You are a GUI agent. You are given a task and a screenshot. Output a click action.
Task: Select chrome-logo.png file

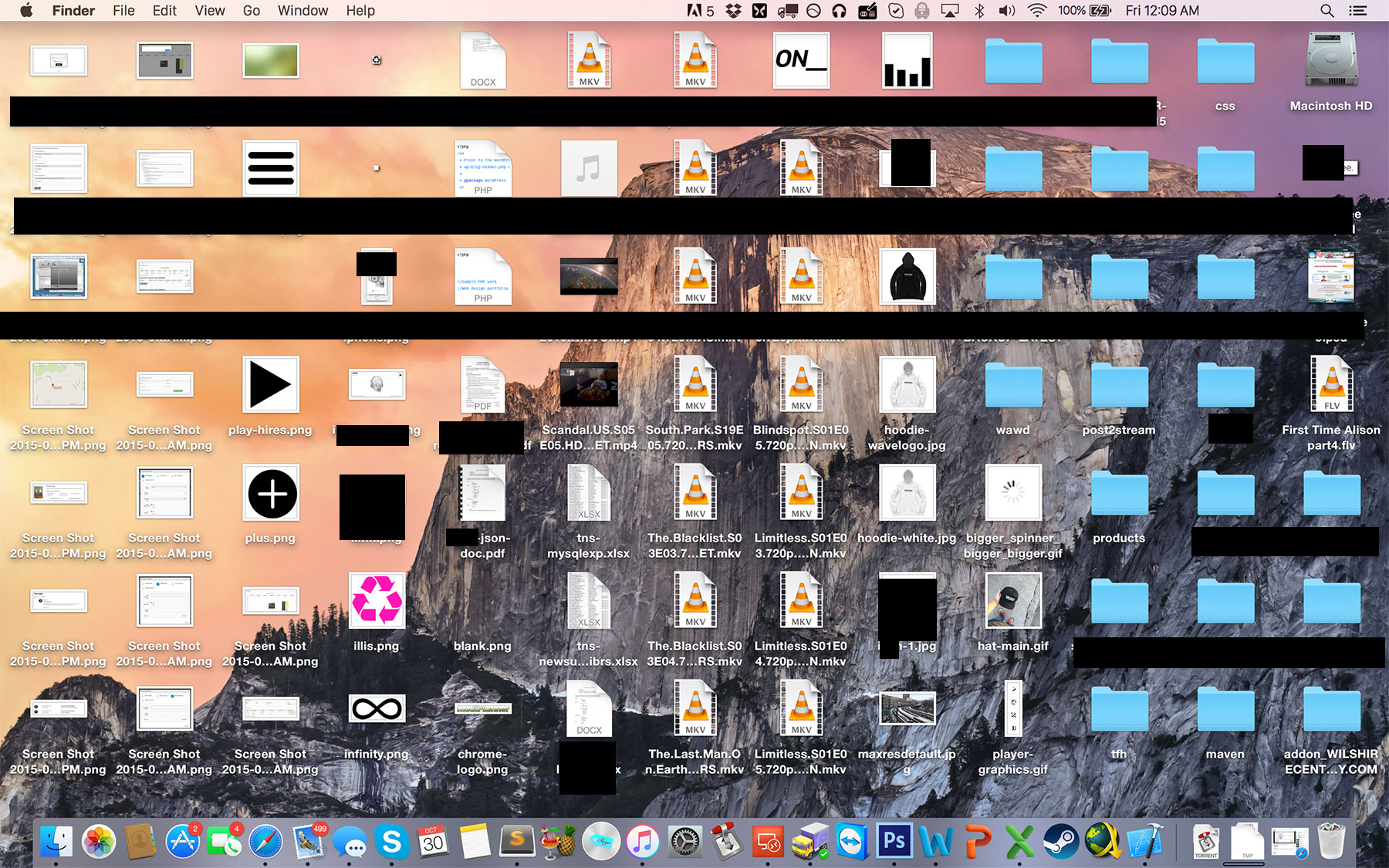(x=483, y=708)
